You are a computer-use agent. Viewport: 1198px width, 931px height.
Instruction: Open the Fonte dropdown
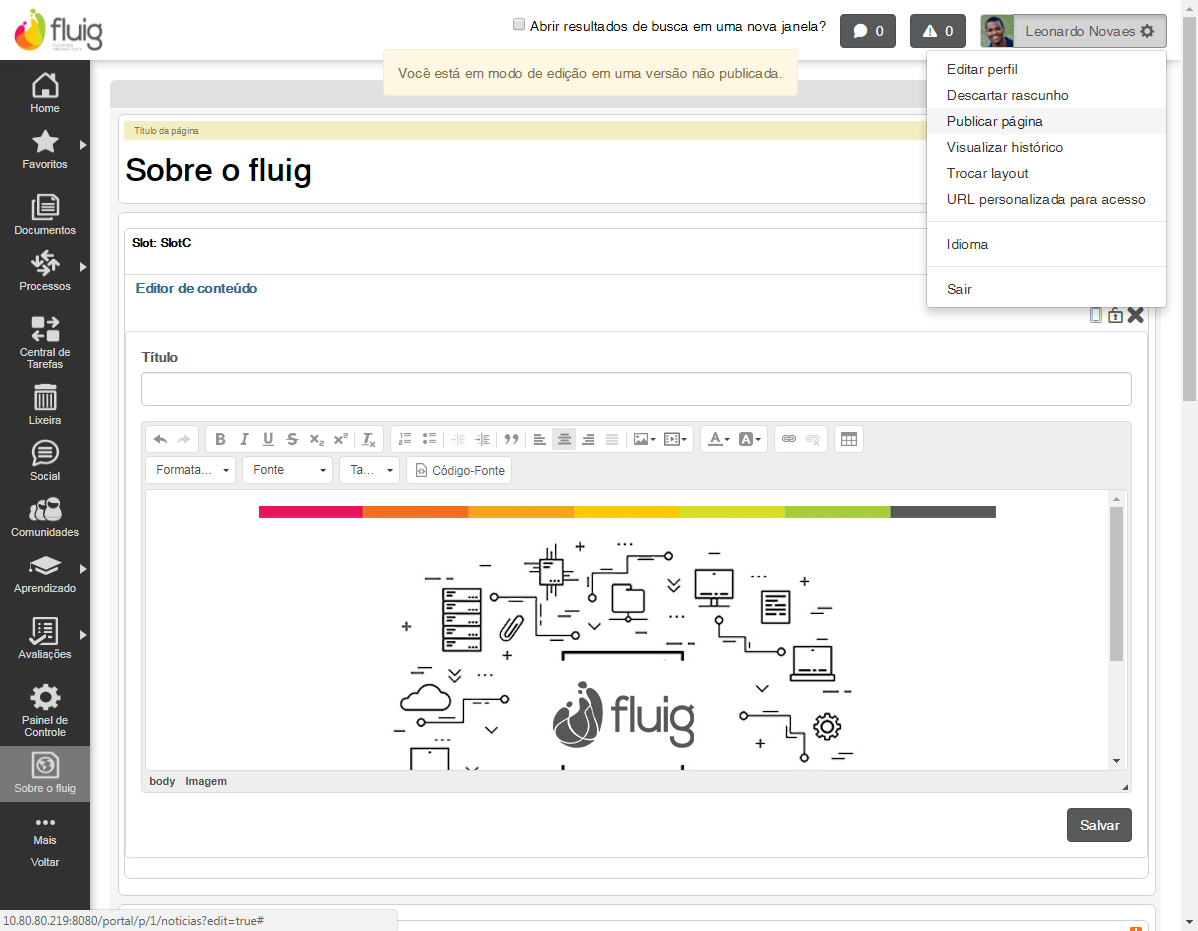tap(287, 470)
